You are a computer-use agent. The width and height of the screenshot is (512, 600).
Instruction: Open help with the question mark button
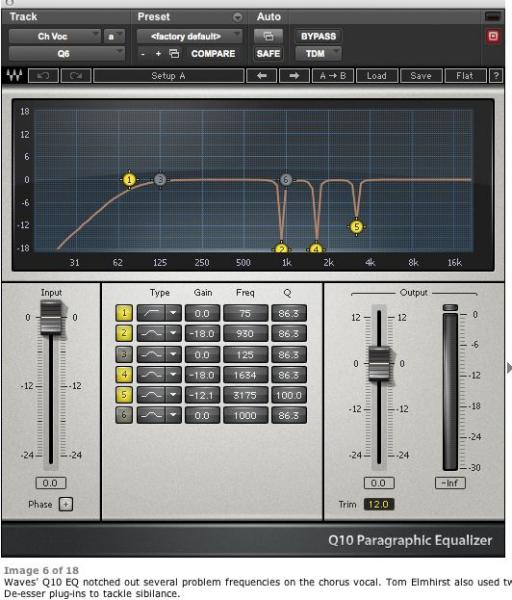(x=496, y=76)
